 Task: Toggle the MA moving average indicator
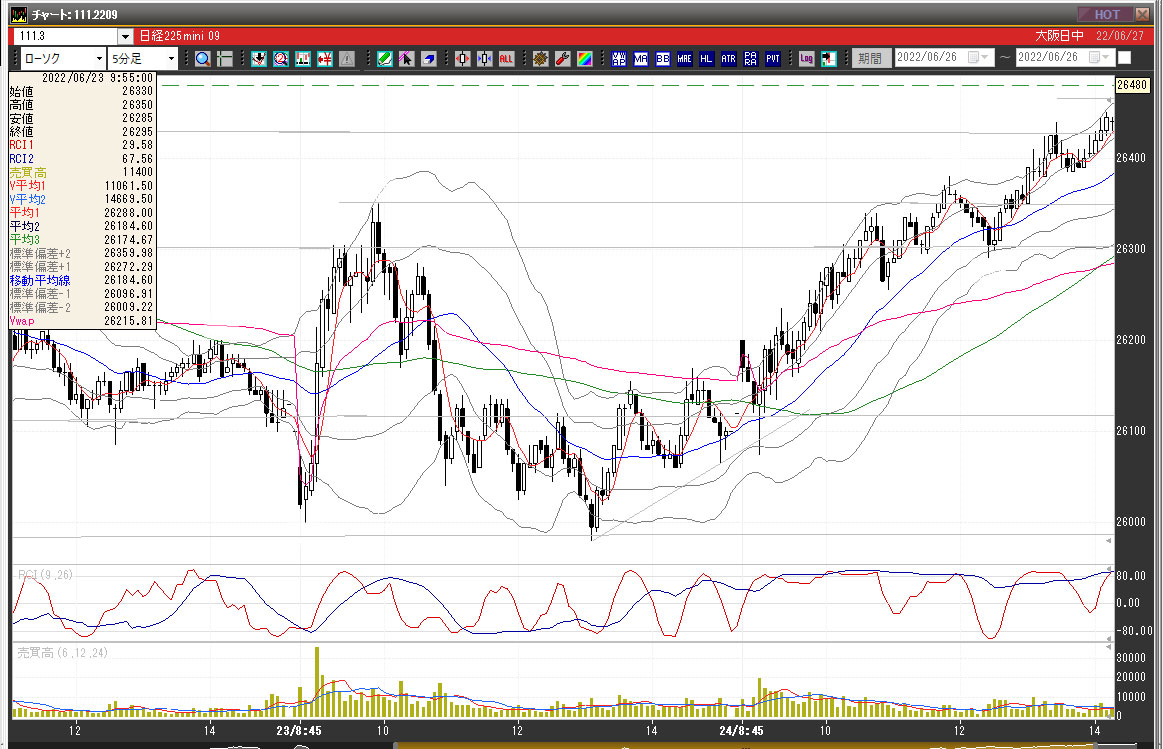click(x=641, y=59)
